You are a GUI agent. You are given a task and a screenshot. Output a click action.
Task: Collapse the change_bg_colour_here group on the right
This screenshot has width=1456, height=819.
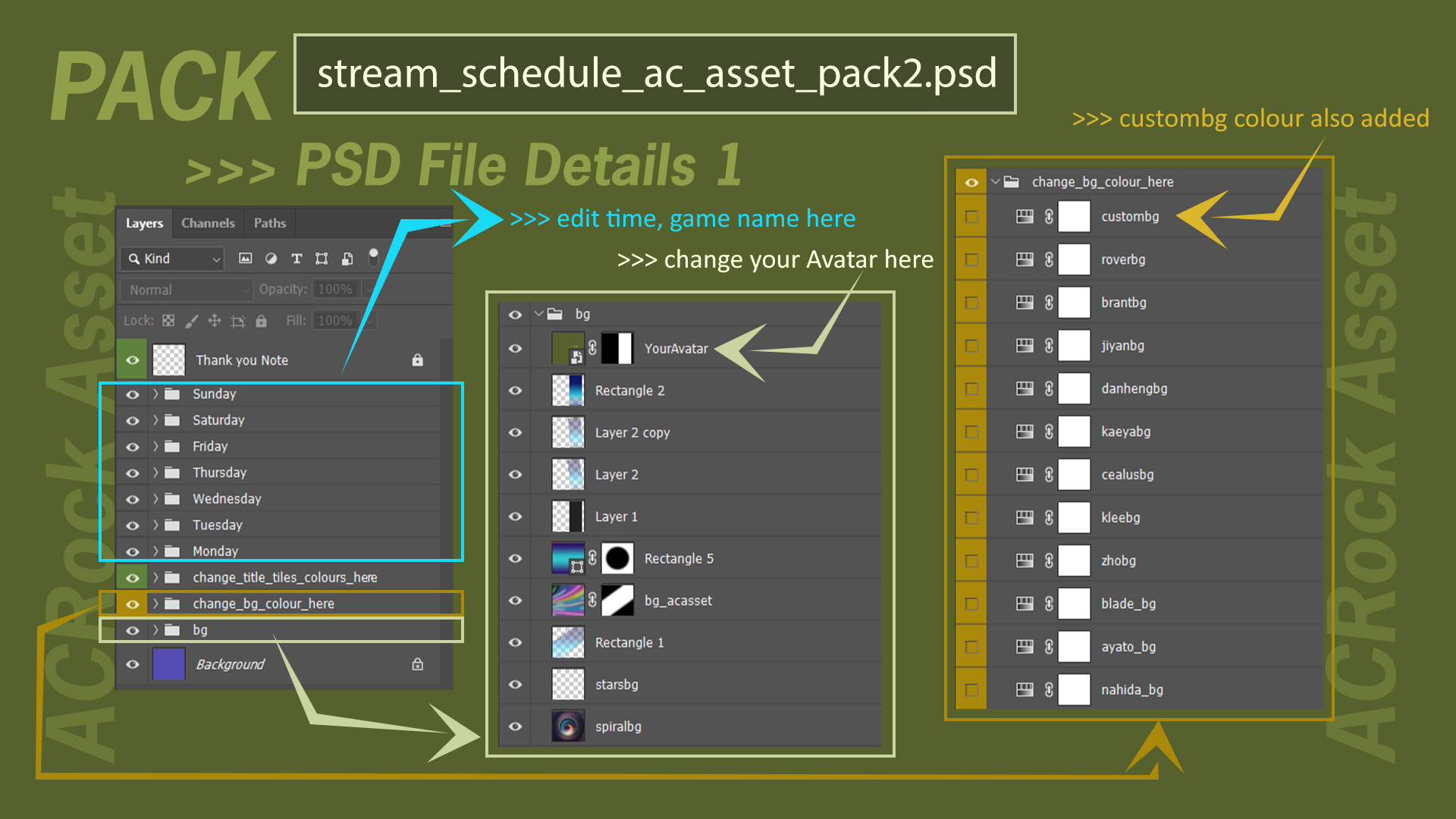click(x=995, y=182)
